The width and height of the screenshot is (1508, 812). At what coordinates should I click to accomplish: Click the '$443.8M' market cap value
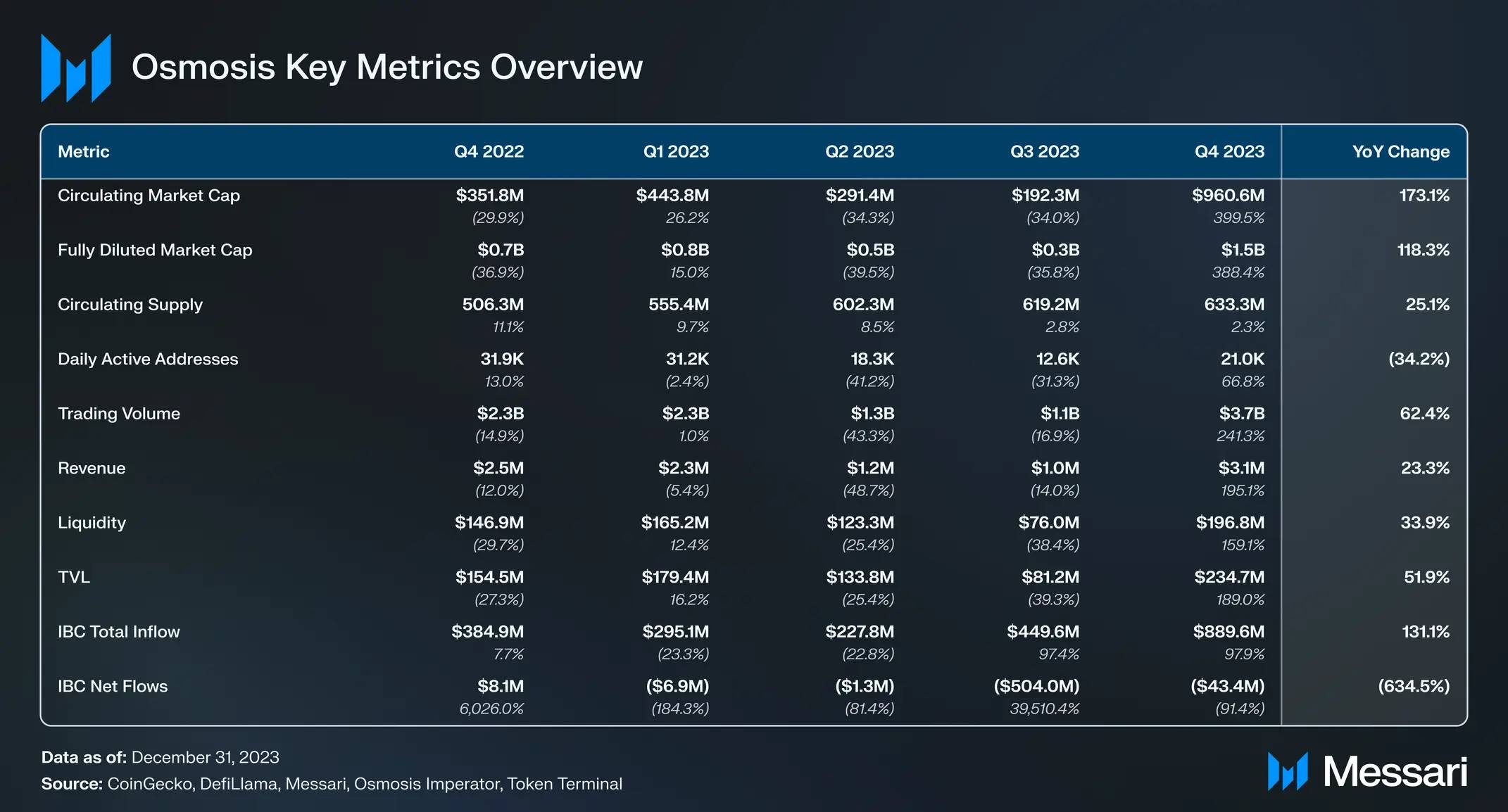coord(672,195)
